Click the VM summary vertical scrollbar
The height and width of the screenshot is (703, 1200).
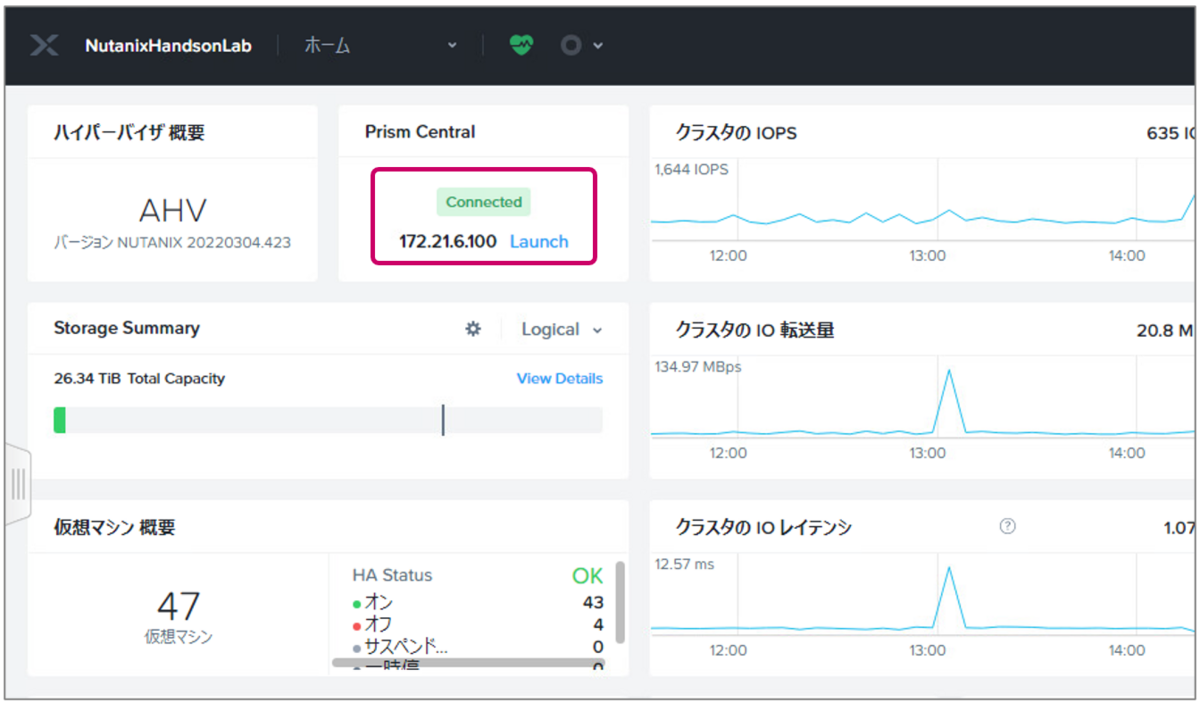(x=620, y=603)
